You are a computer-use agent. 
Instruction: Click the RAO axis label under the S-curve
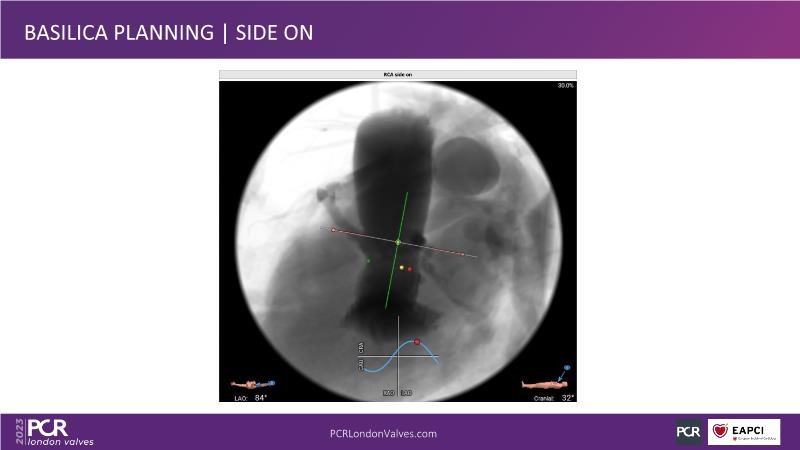point(388,393)
